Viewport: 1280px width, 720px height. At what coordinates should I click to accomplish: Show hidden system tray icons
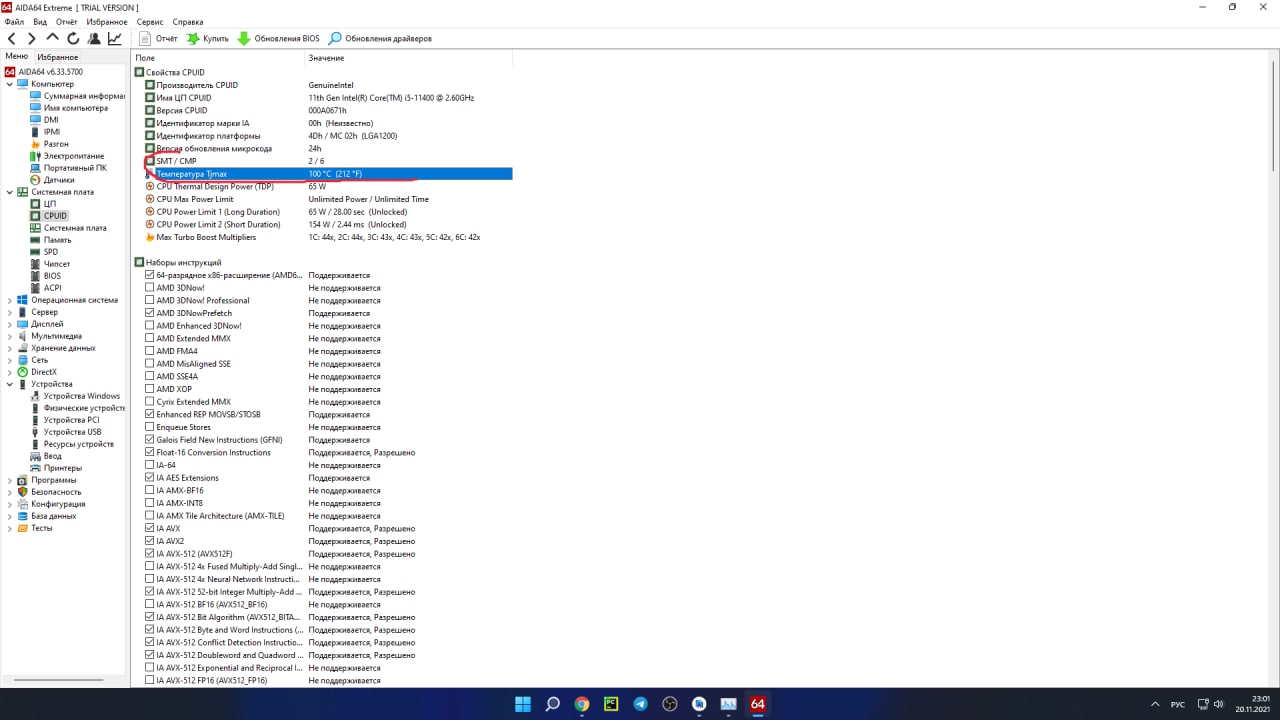click(x=1157, y=704)
